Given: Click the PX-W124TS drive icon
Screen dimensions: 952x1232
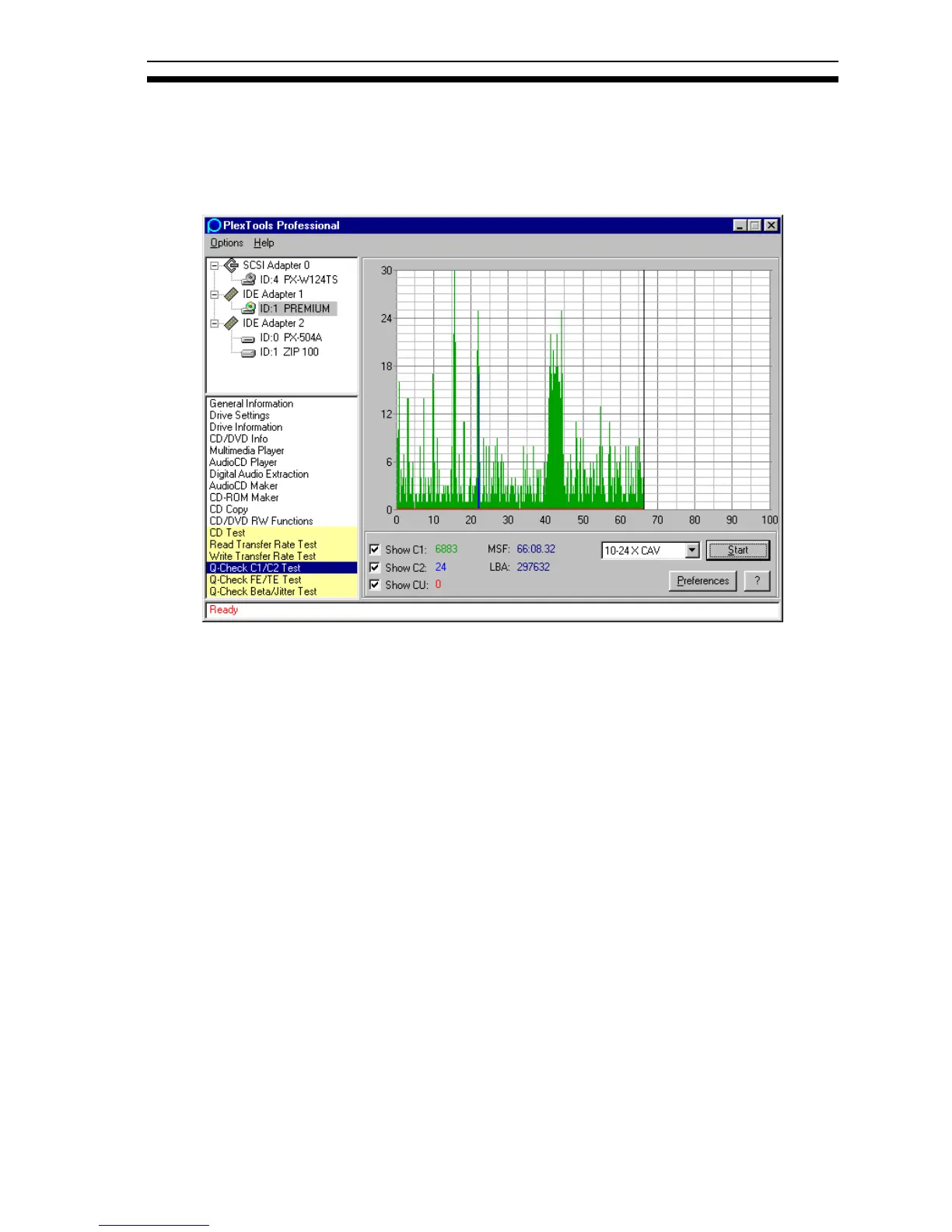Looking at the screenshot, I should pyautogui.click(x=249, y=279).
